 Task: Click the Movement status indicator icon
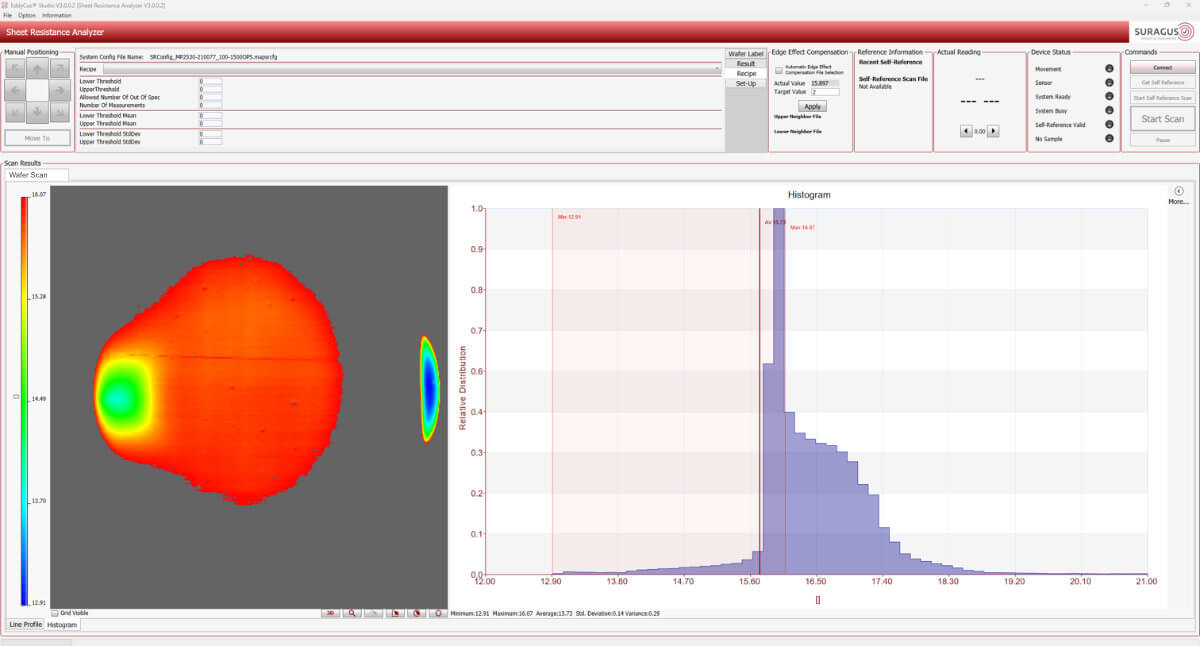pos(1109,69)
